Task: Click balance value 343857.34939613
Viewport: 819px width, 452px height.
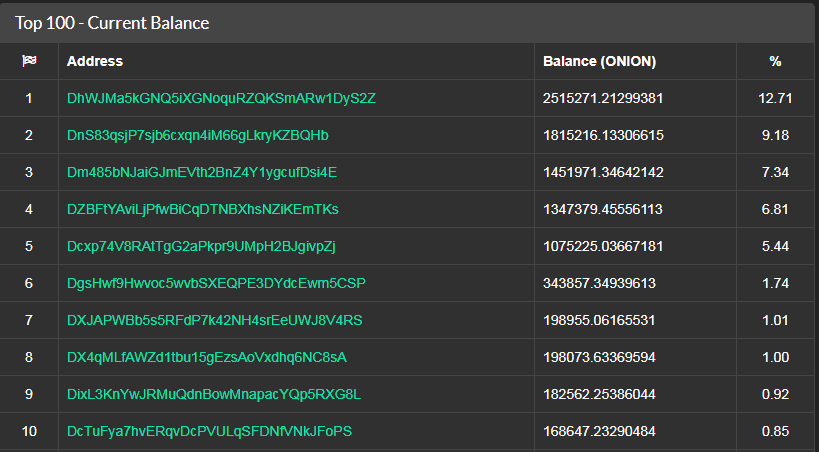Action: pos(599,283)
